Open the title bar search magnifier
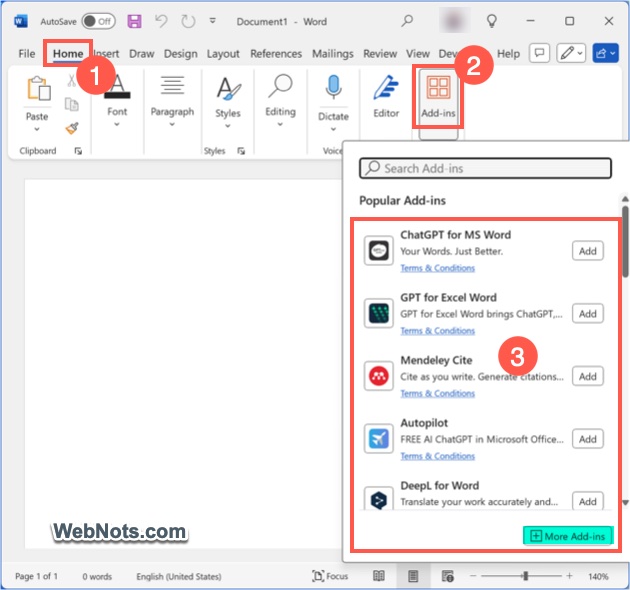630x590 pixels. tap(407, 20)
